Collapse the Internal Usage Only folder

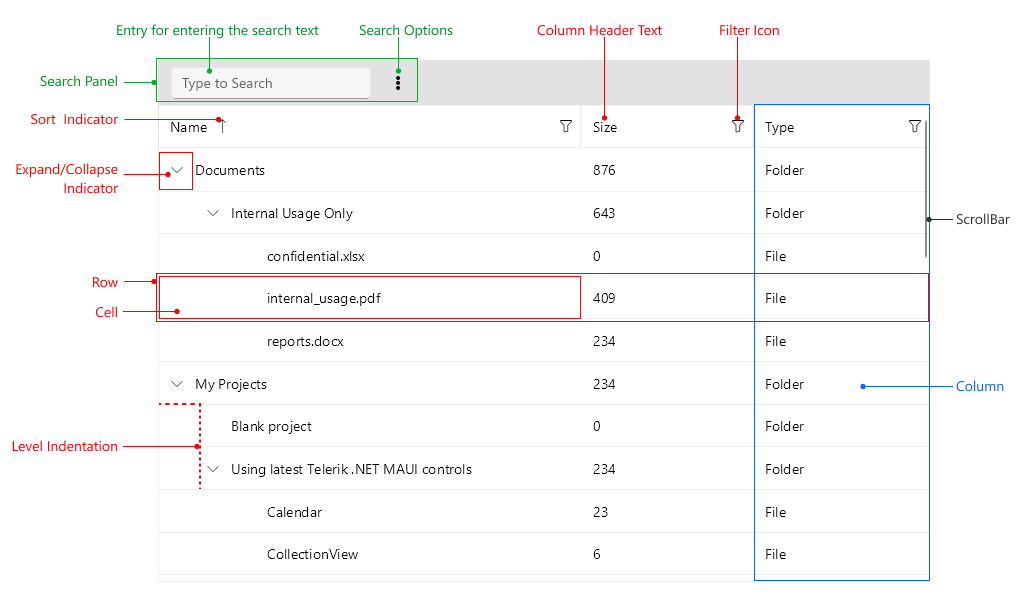(213, 213)
